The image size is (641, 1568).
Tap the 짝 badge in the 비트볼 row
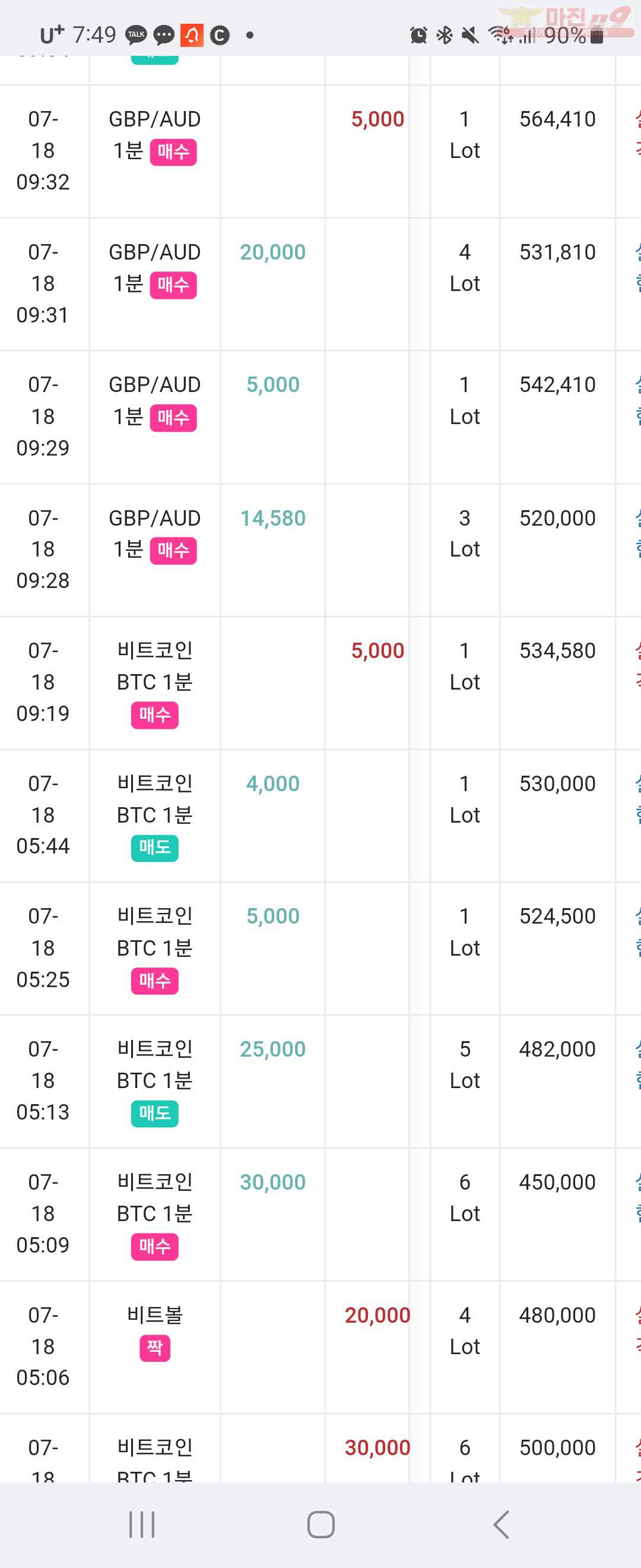click(x=154, y=1347)
